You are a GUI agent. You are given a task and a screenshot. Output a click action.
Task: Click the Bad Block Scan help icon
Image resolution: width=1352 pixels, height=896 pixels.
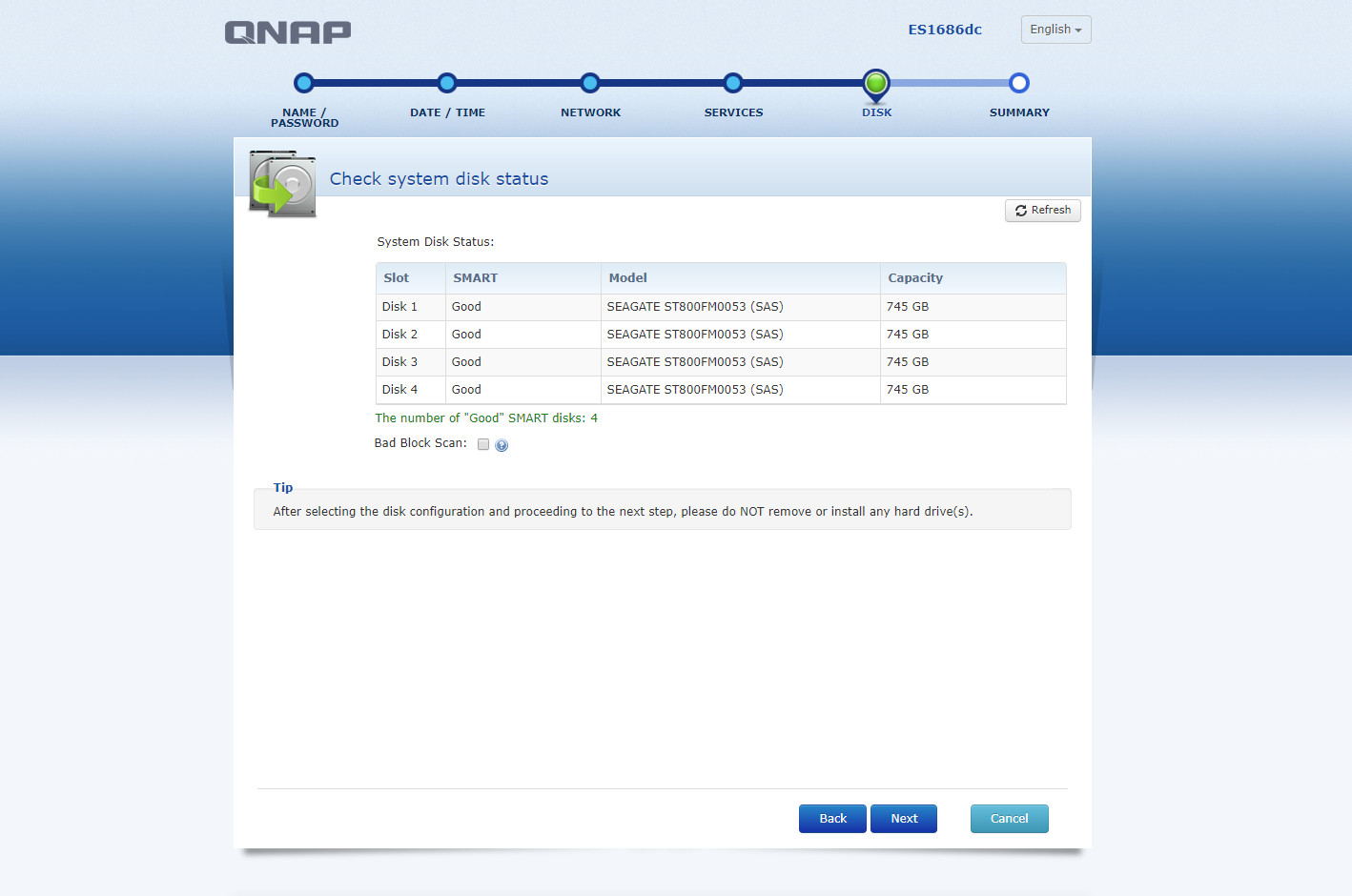502,445
